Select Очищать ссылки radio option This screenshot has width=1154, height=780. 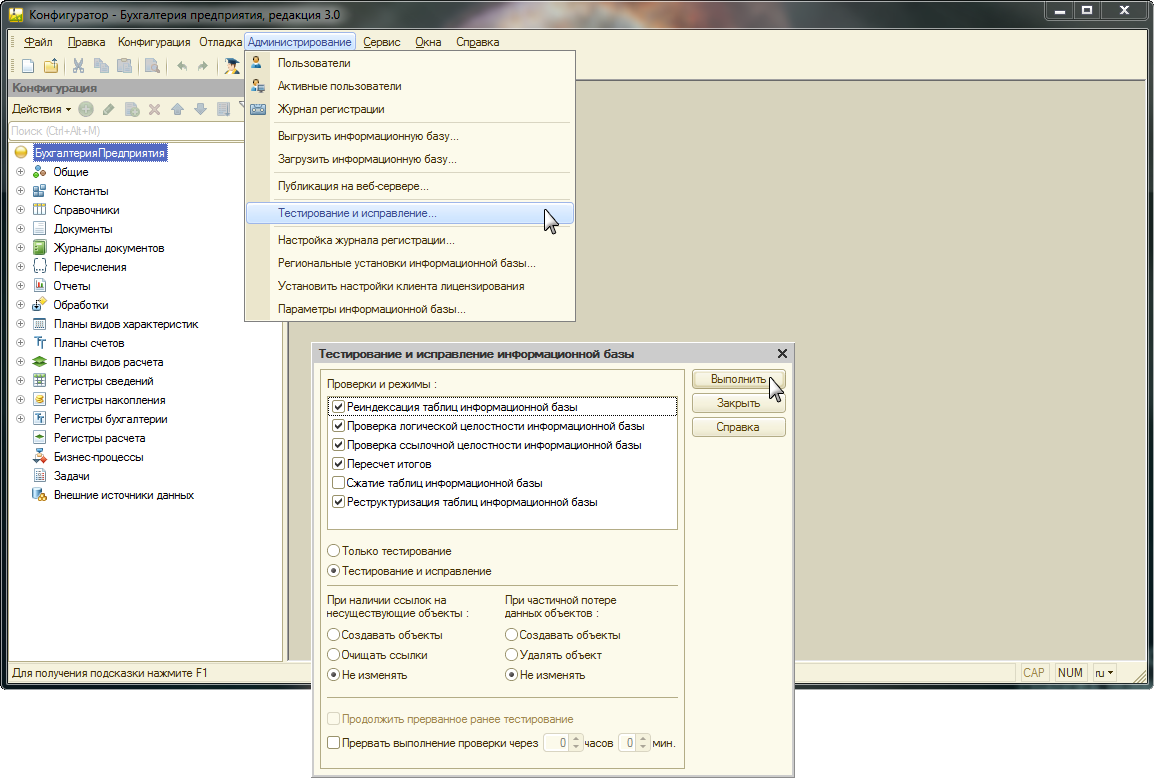pyautogui.click(x=333, y=655)
